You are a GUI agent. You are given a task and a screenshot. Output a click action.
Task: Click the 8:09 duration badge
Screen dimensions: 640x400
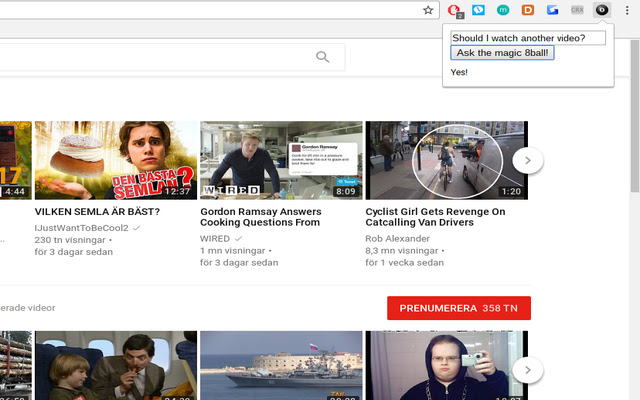[x=346, y=191]
